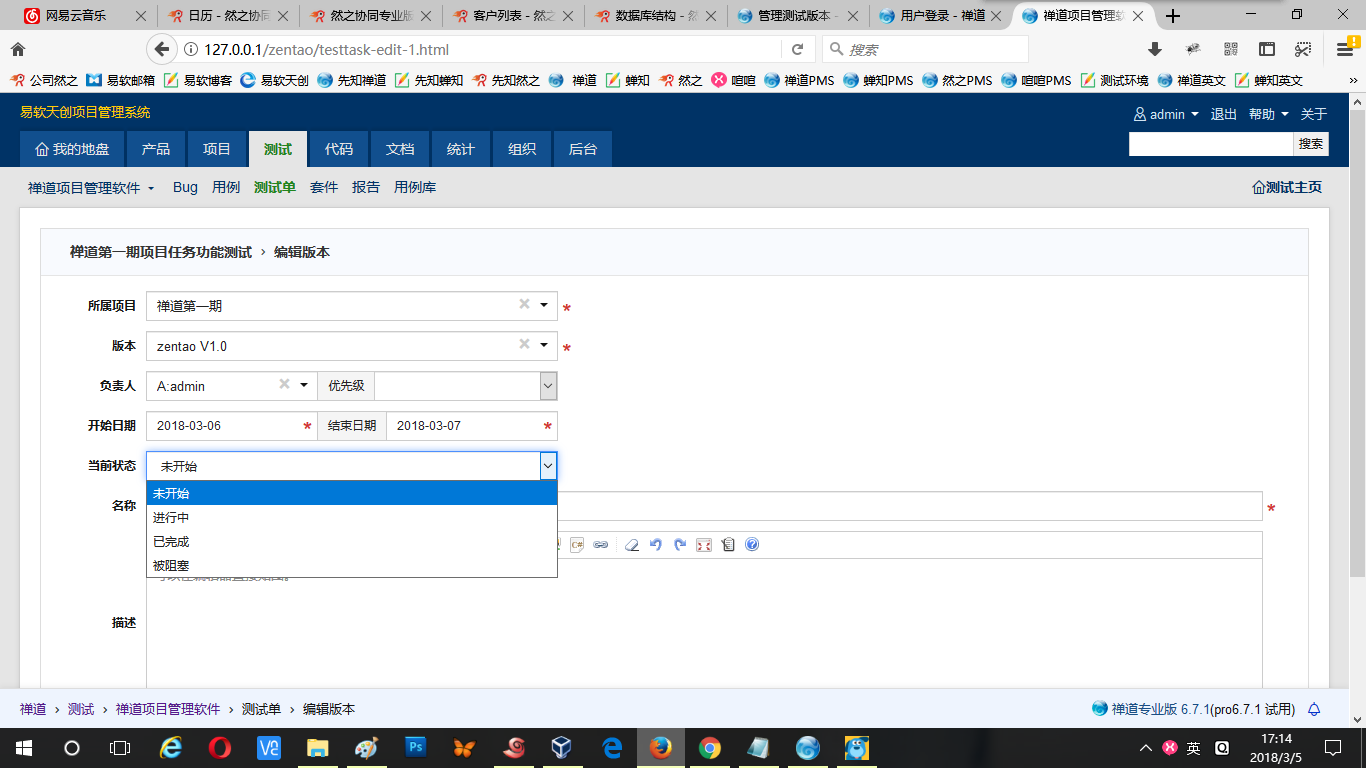
Task: Click the 结束日期 field 2018-03-07
Action: [472, 426]
